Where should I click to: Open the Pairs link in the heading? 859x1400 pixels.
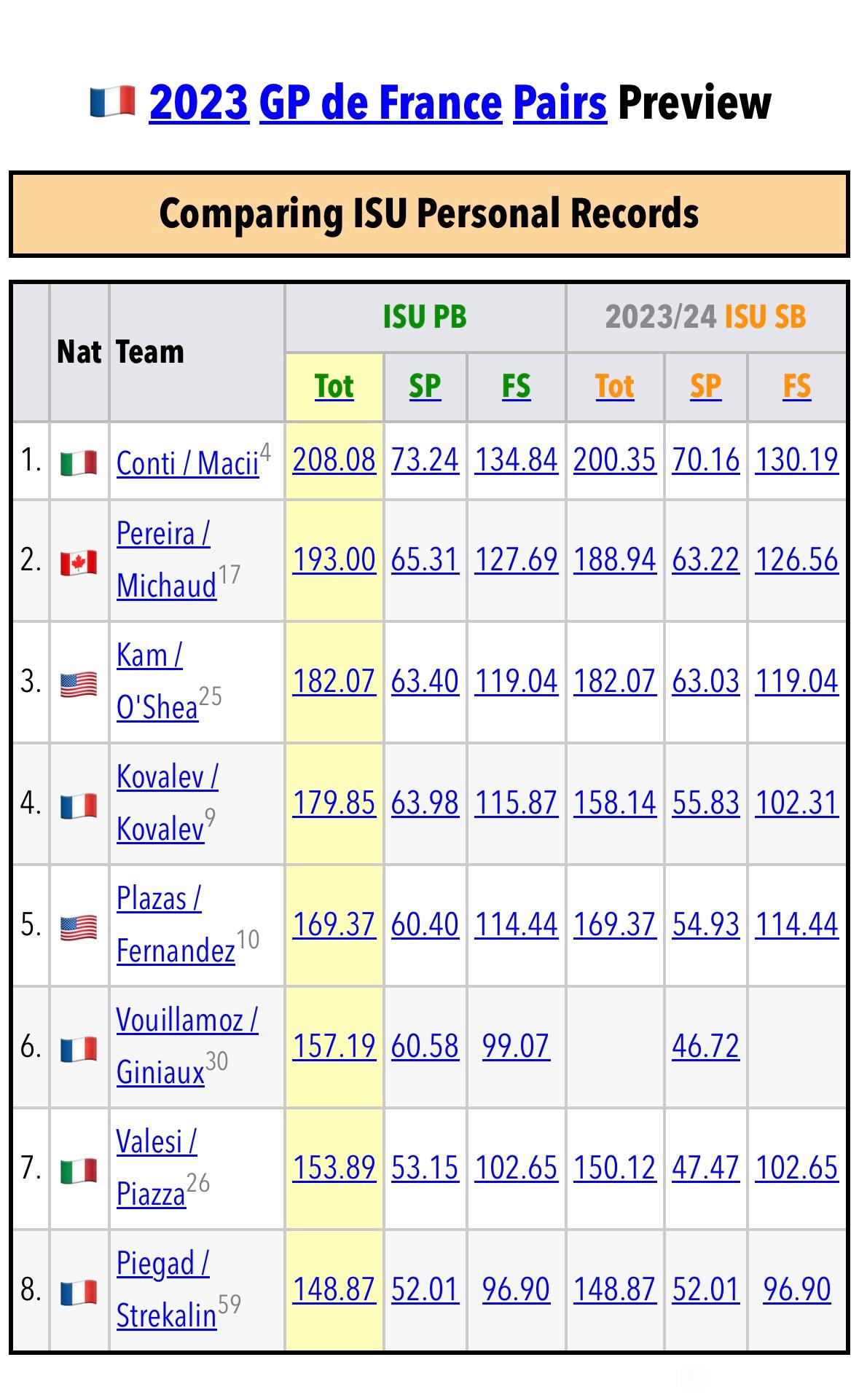click(x=560, y=103)
